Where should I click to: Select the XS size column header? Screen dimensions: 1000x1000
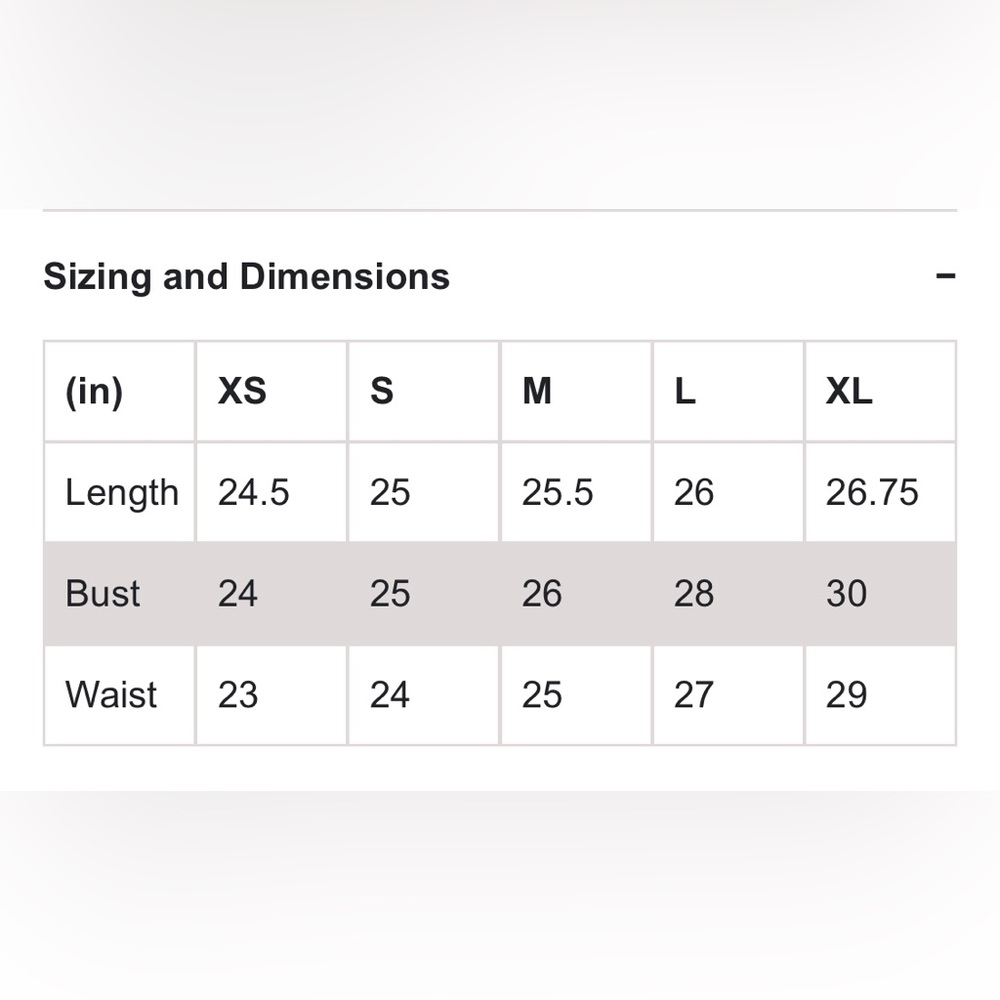(242, 391)
